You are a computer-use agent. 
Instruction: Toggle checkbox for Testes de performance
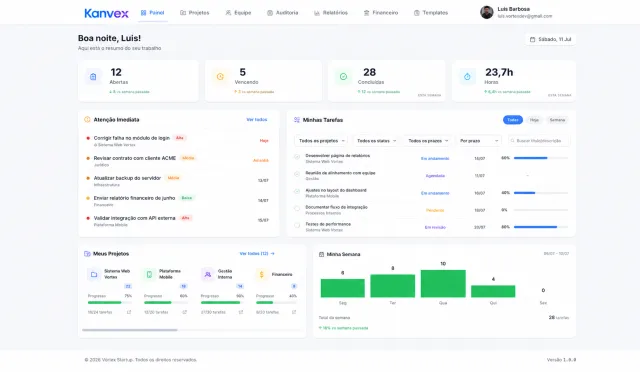point(297,225)
